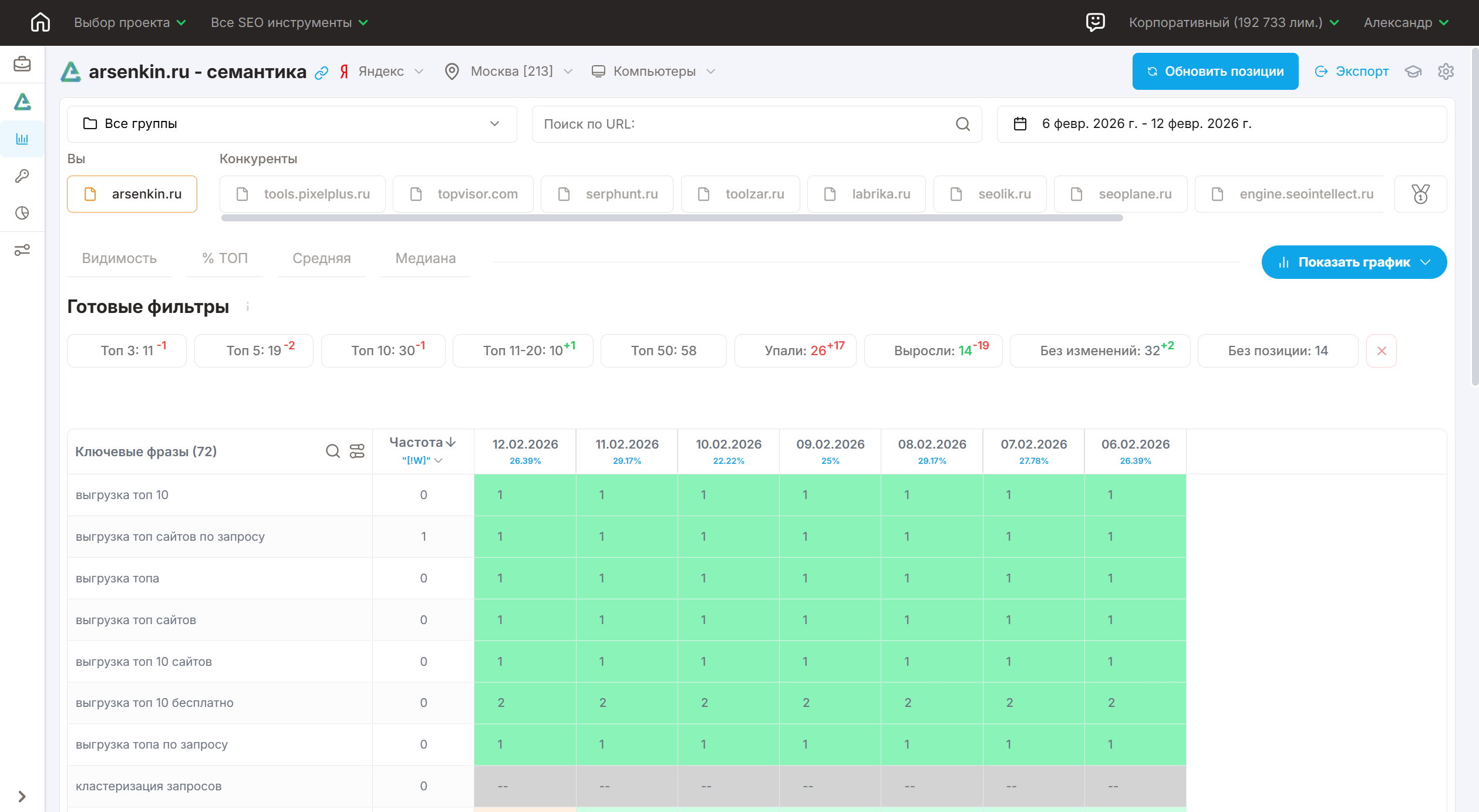Switch to the Видимость tab
1479x812 pixels.
pos(119,258)
